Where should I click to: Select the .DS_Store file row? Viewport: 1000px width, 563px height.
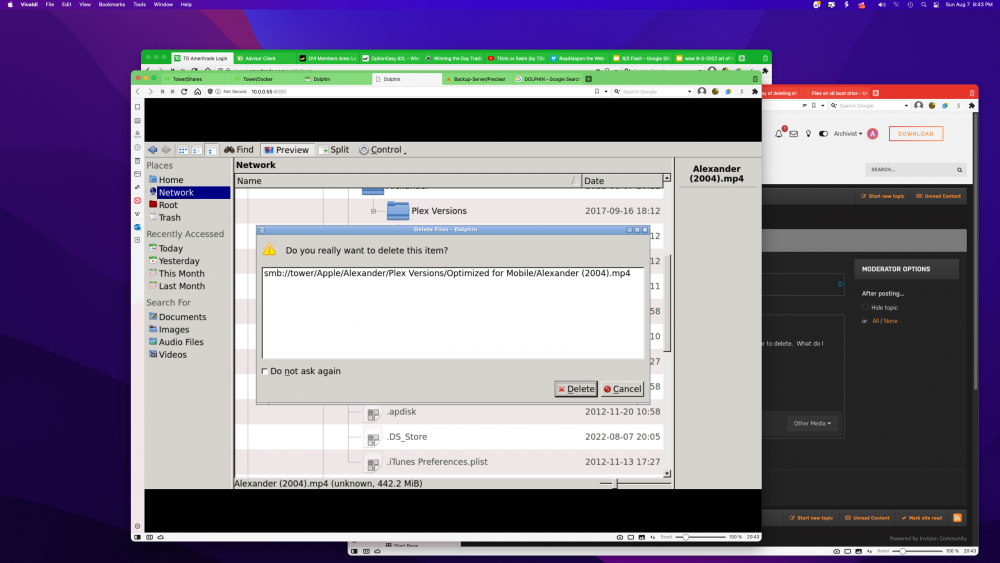(x=449, y=437)
